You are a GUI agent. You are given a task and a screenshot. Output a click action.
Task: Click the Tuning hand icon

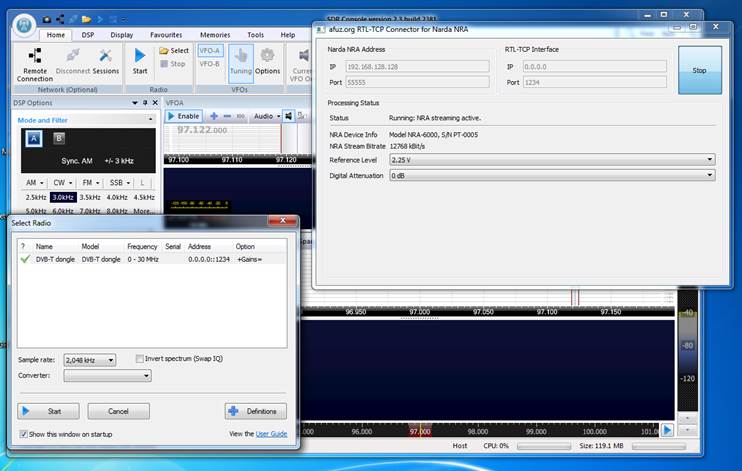(240, 57)
